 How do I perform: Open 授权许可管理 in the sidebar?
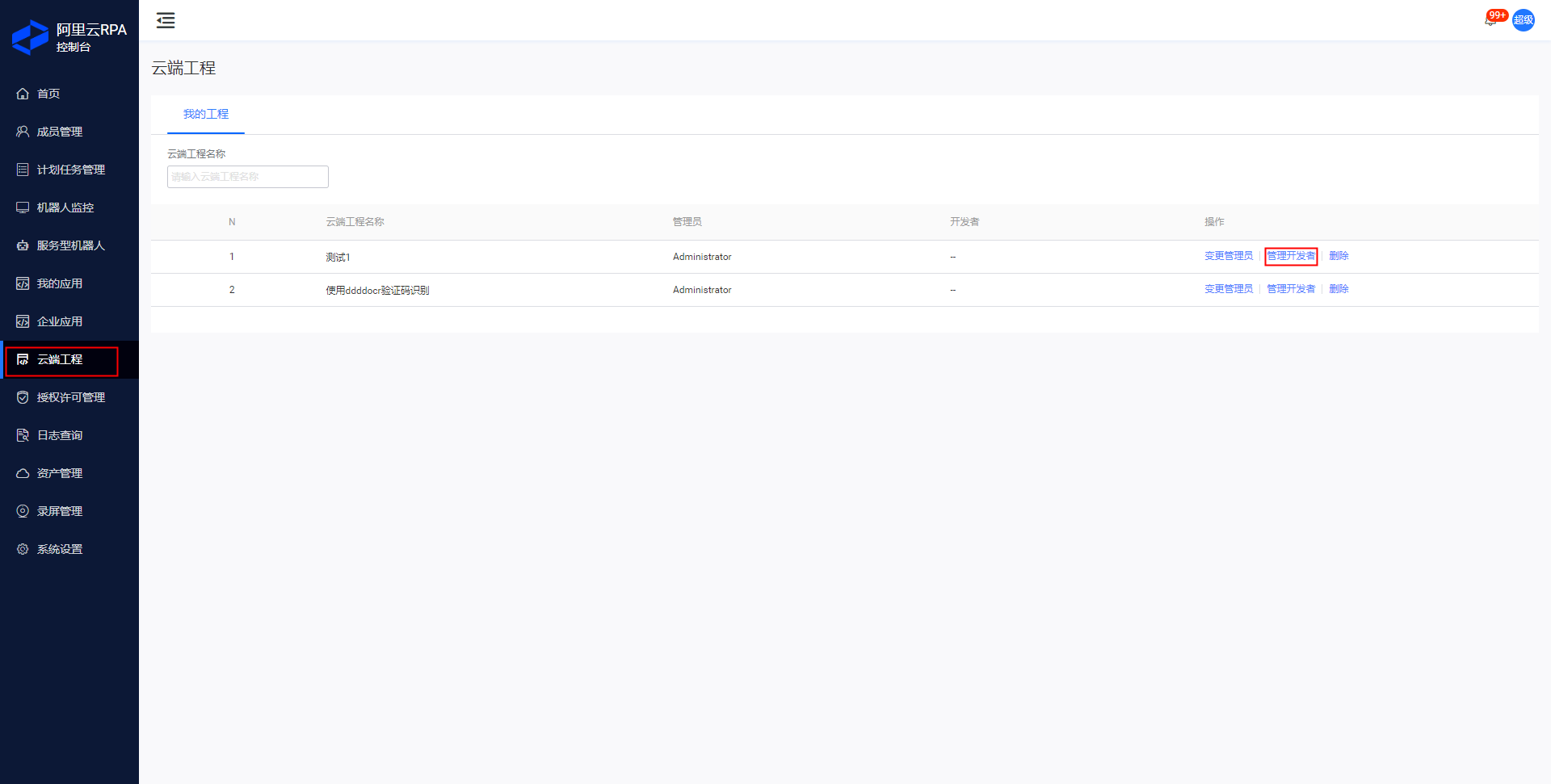(x=69, y=397)
